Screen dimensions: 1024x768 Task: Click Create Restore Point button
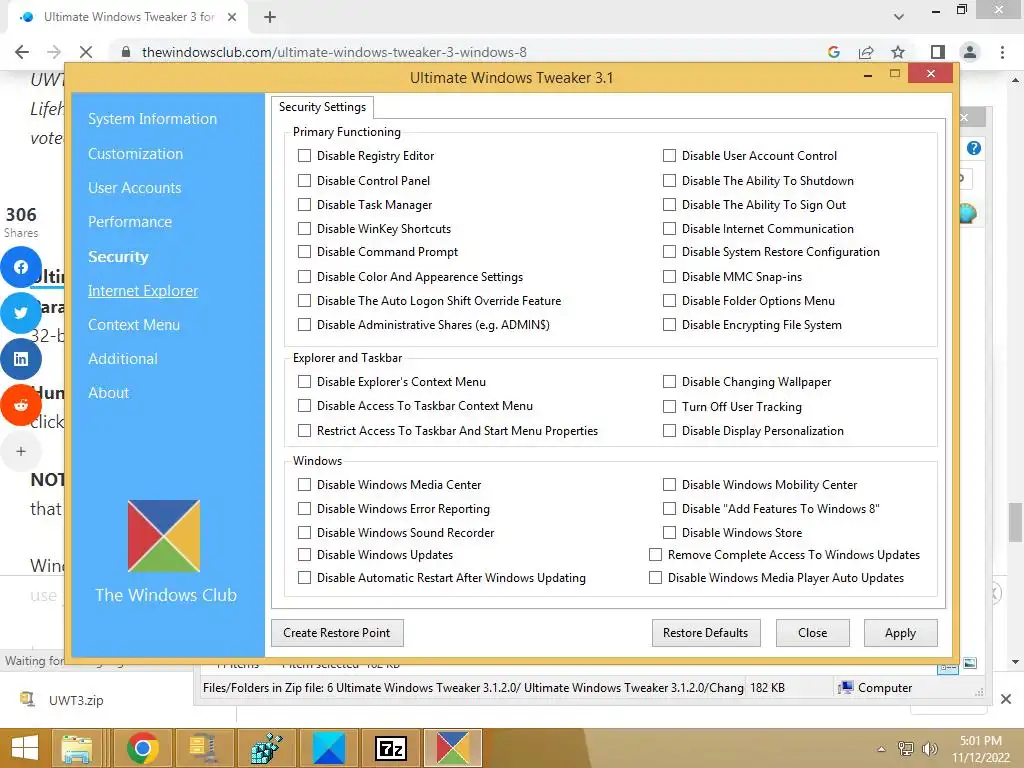(337, 633)
